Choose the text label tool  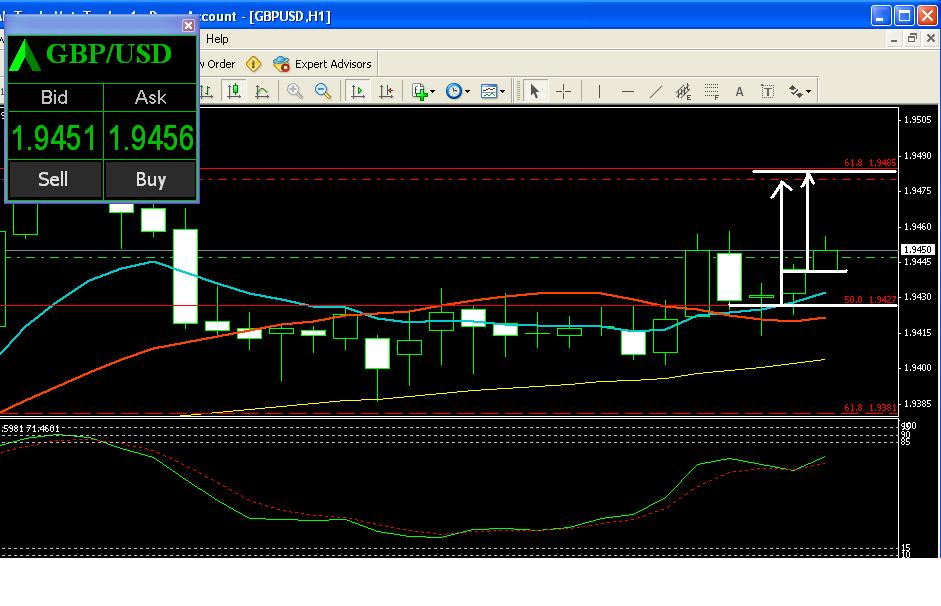pyautogui.click(x=767, y=91)
